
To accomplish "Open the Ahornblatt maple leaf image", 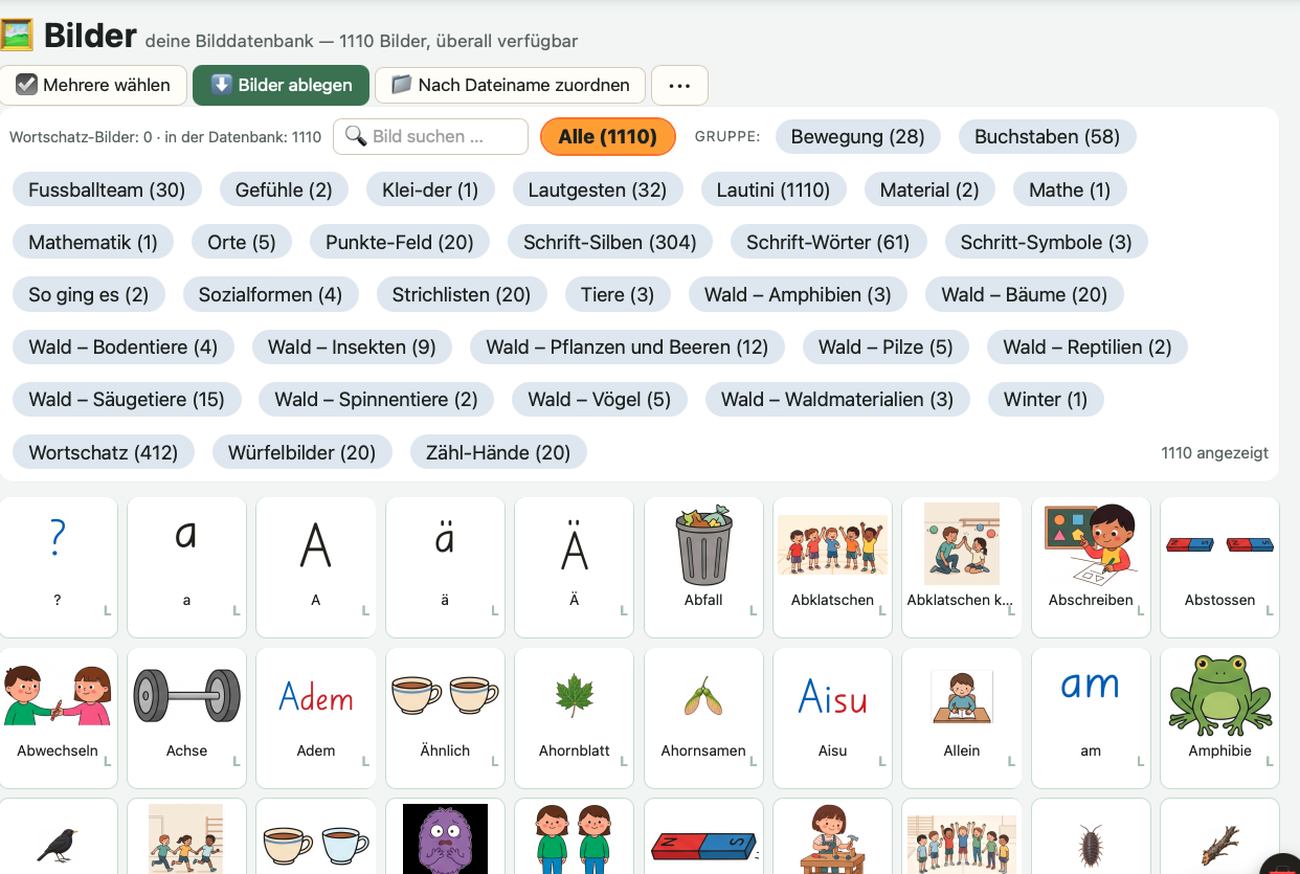I will (x=574, y=718).
